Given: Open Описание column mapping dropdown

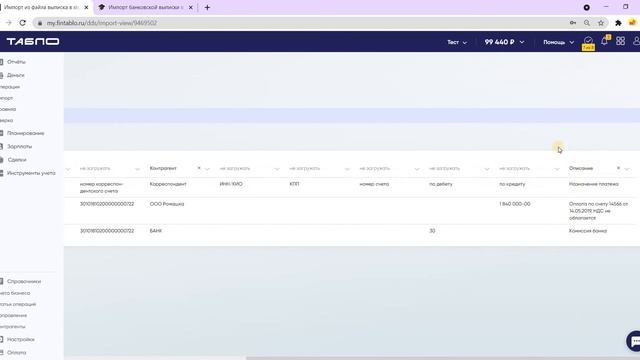Looking at the screenshot, I should pyautogui.click(x=627, y=169).
